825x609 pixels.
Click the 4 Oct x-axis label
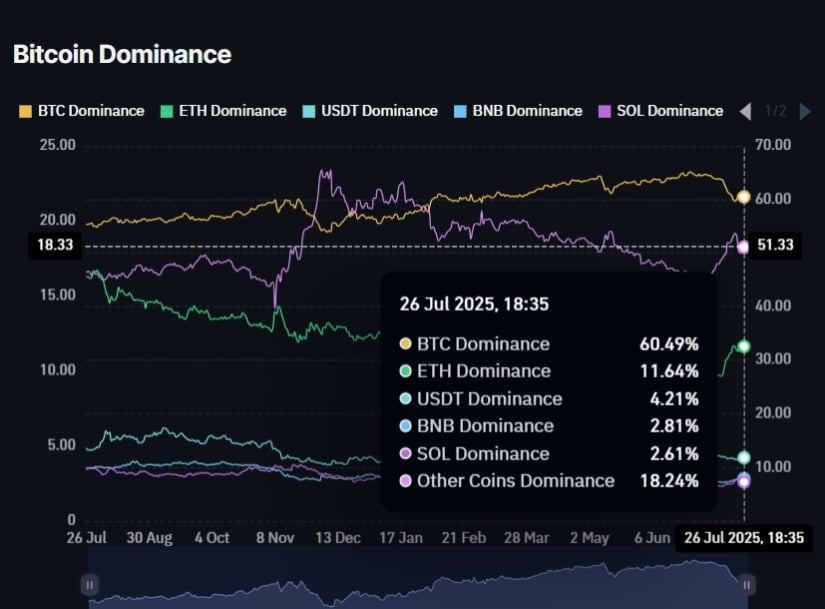pyautogui.click(x=212, y=538)
